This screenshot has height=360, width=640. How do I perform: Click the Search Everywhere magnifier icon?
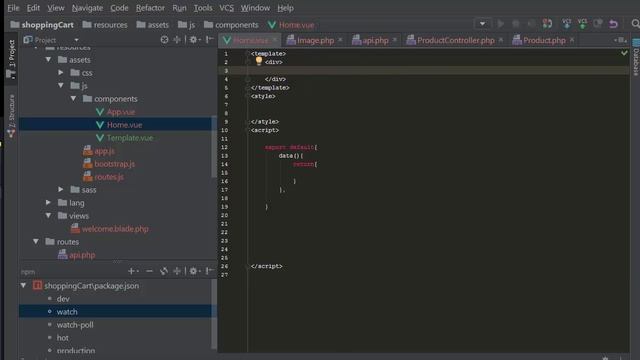point(635,24)
